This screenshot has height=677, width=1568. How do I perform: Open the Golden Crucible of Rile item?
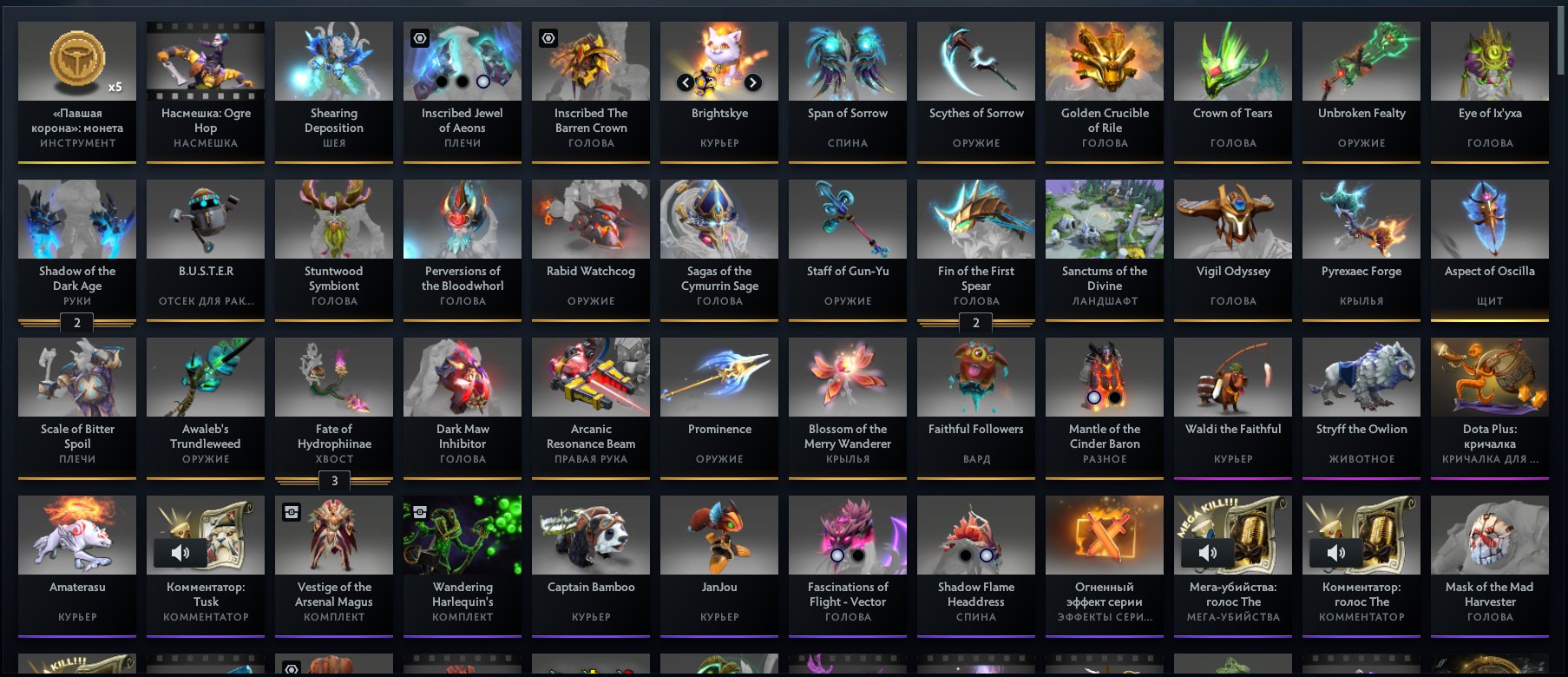(x=1105, y=91)
